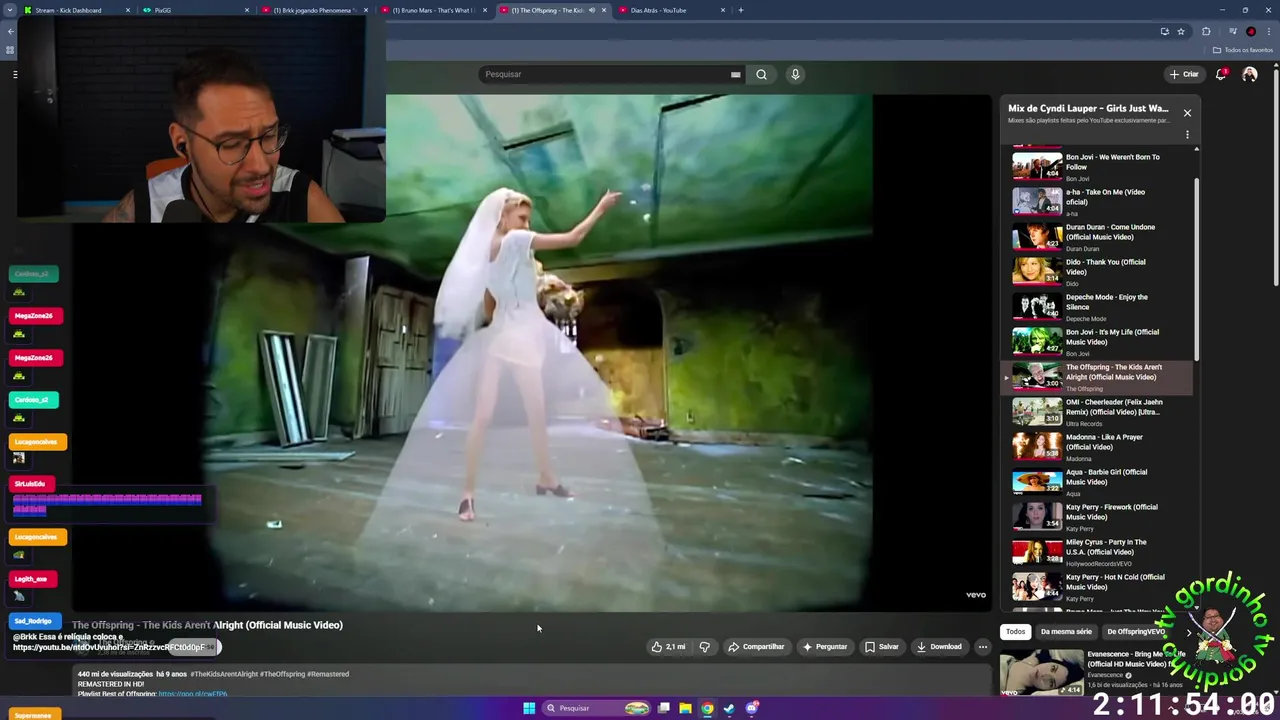Open Google Chrome from taskbar
The width and height of the screenshot is (1280, 720).
coord(707,708)
